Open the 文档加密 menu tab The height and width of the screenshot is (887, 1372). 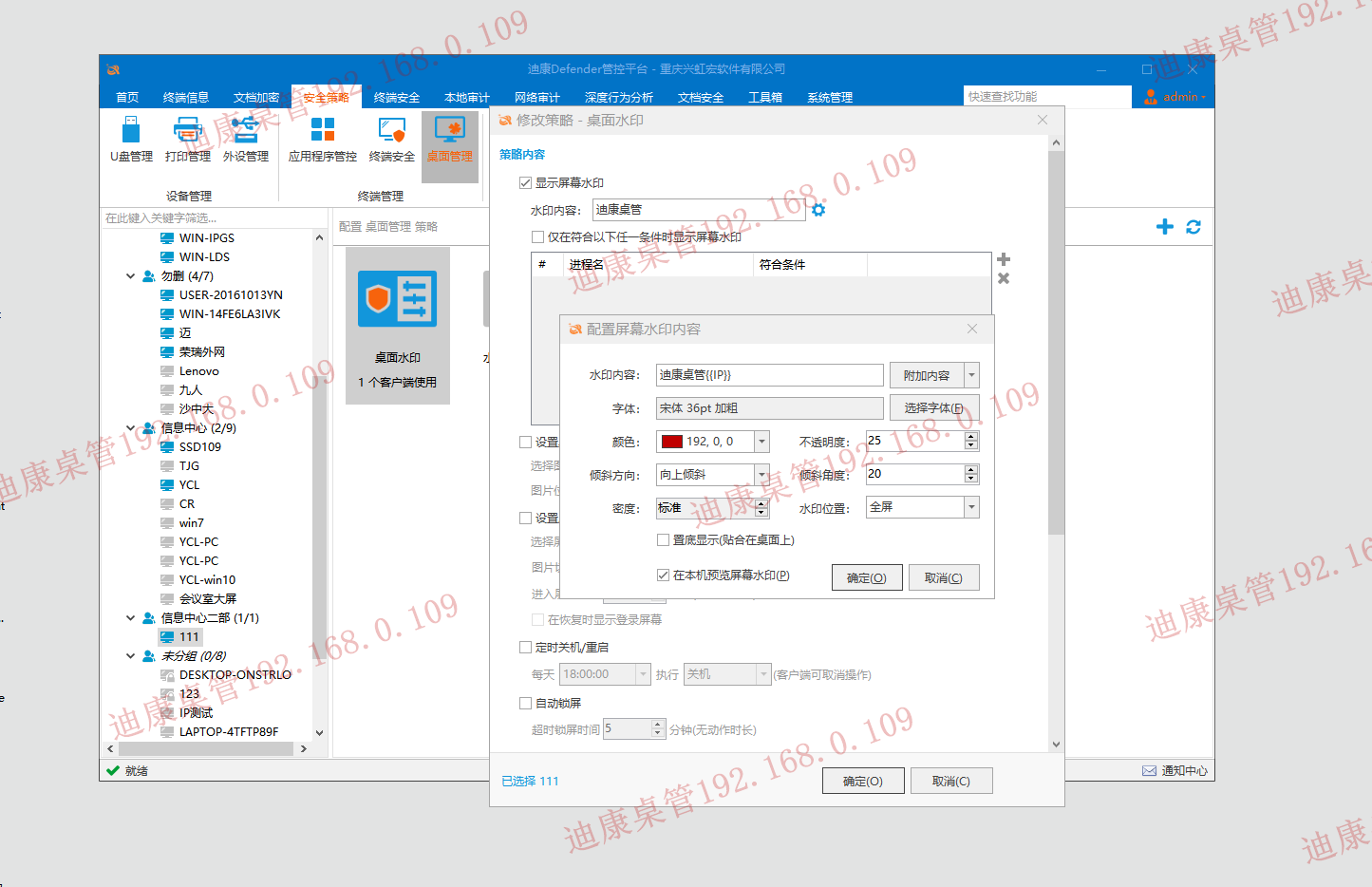coord(256,97)
